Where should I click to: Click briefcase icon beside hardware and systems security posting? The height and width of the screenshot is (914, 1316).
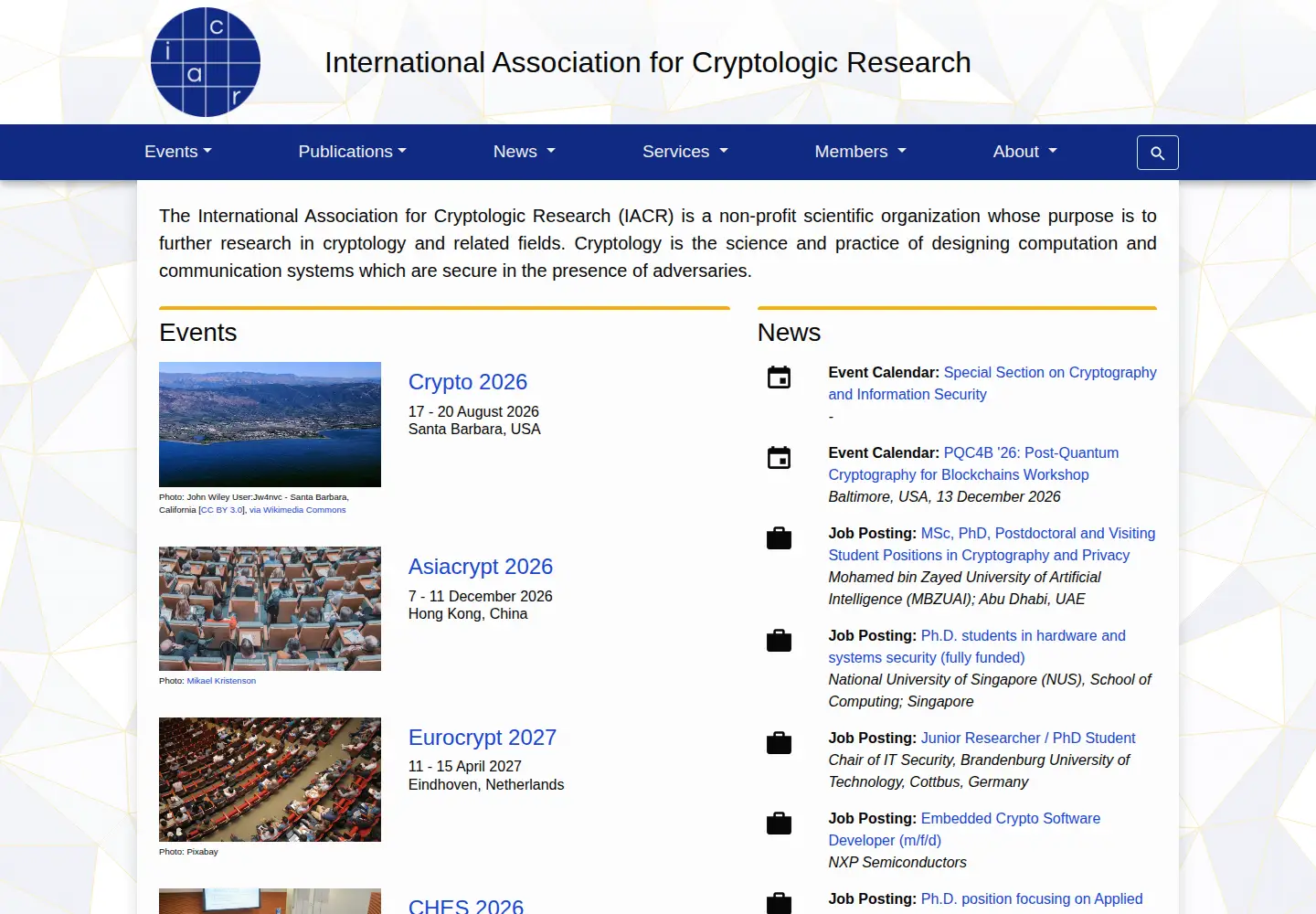(779, 641)
